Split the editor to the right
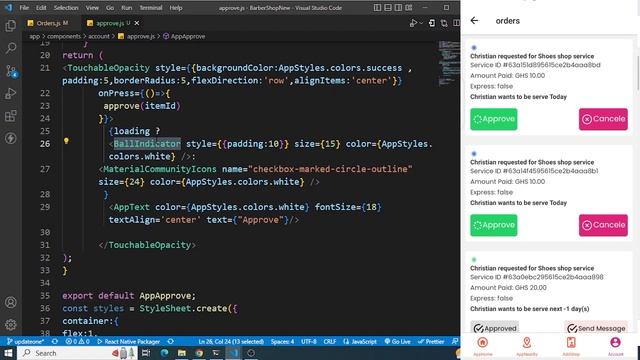 456,23
